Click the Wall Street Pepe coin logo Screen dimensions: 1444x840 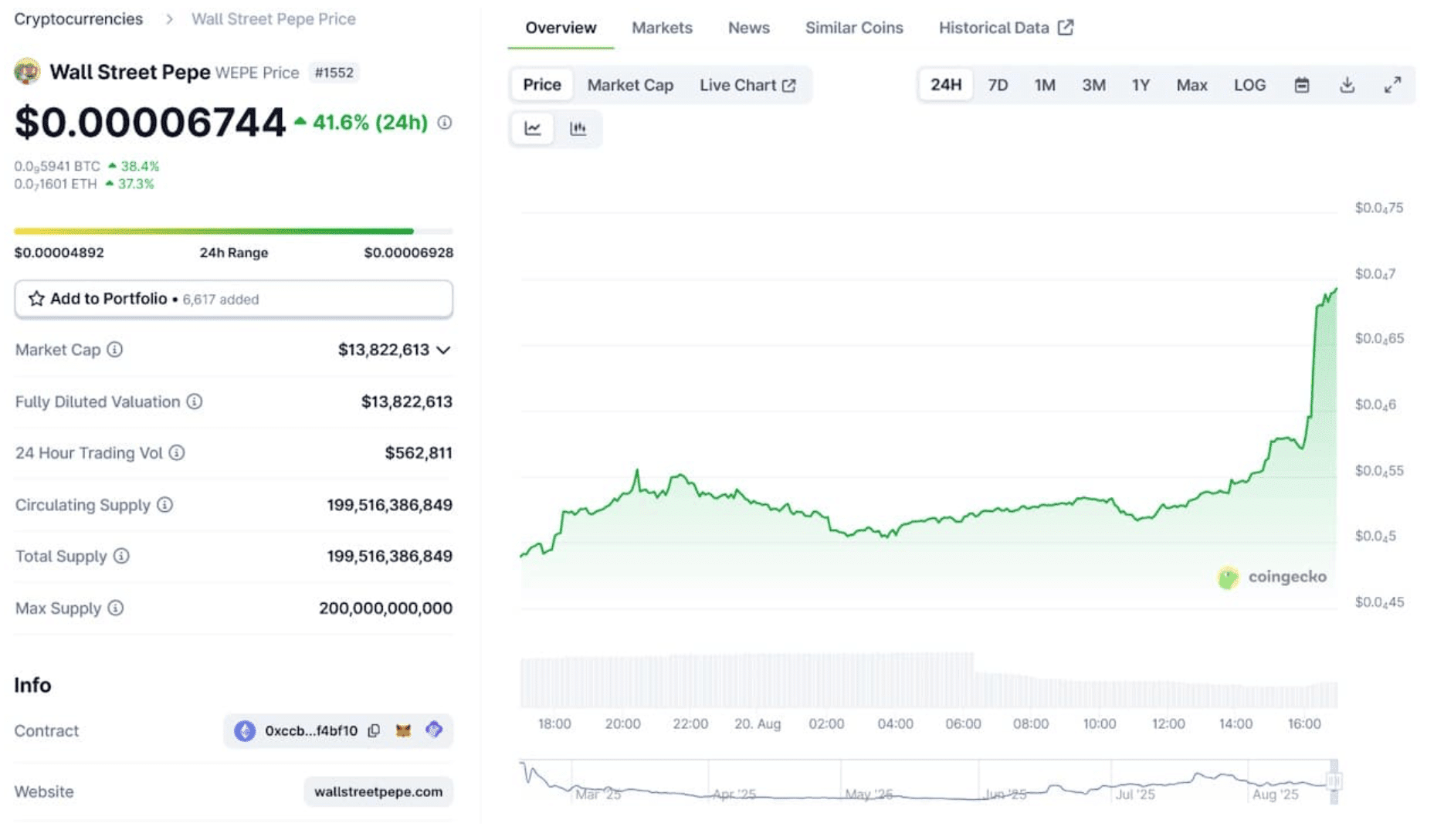(x=27, y=72)
